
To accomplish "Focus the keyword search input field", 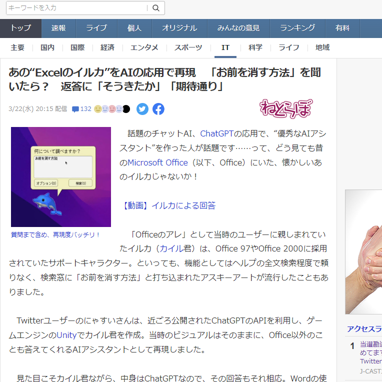I will point(77,8).
